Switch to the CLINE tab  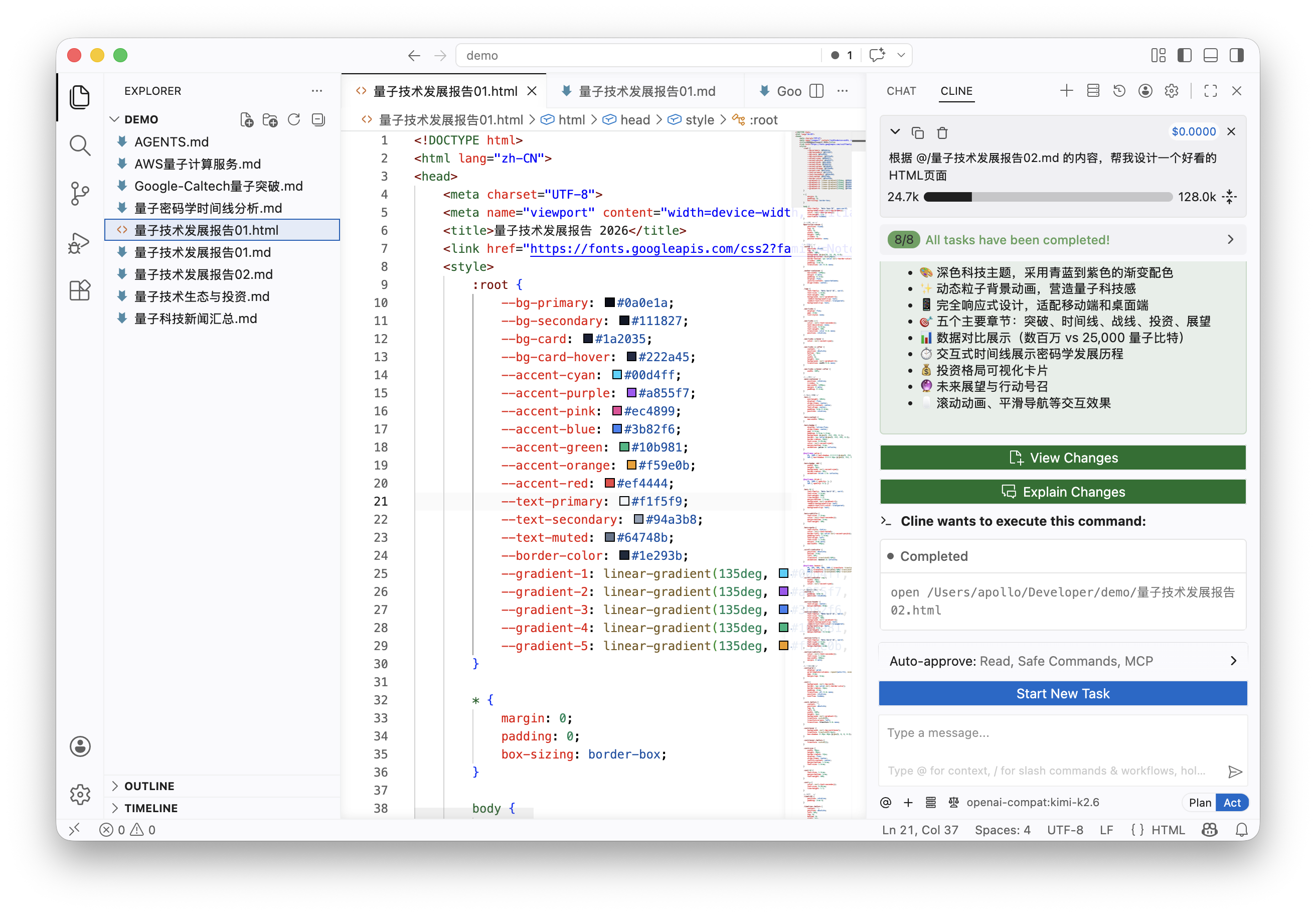956,91
